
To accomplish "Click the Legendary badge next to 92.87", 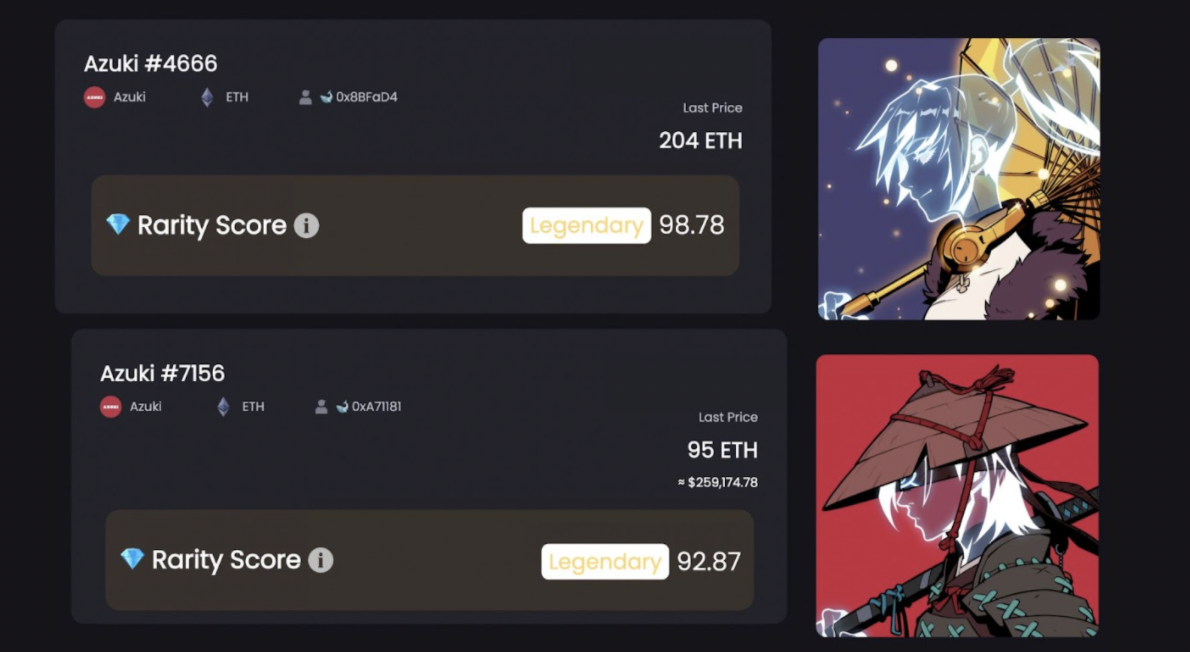I will coord(605,562).
